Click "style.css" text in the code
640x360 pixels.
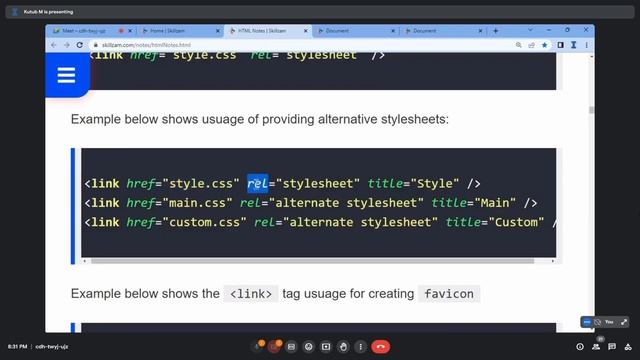tap(201, 184)
